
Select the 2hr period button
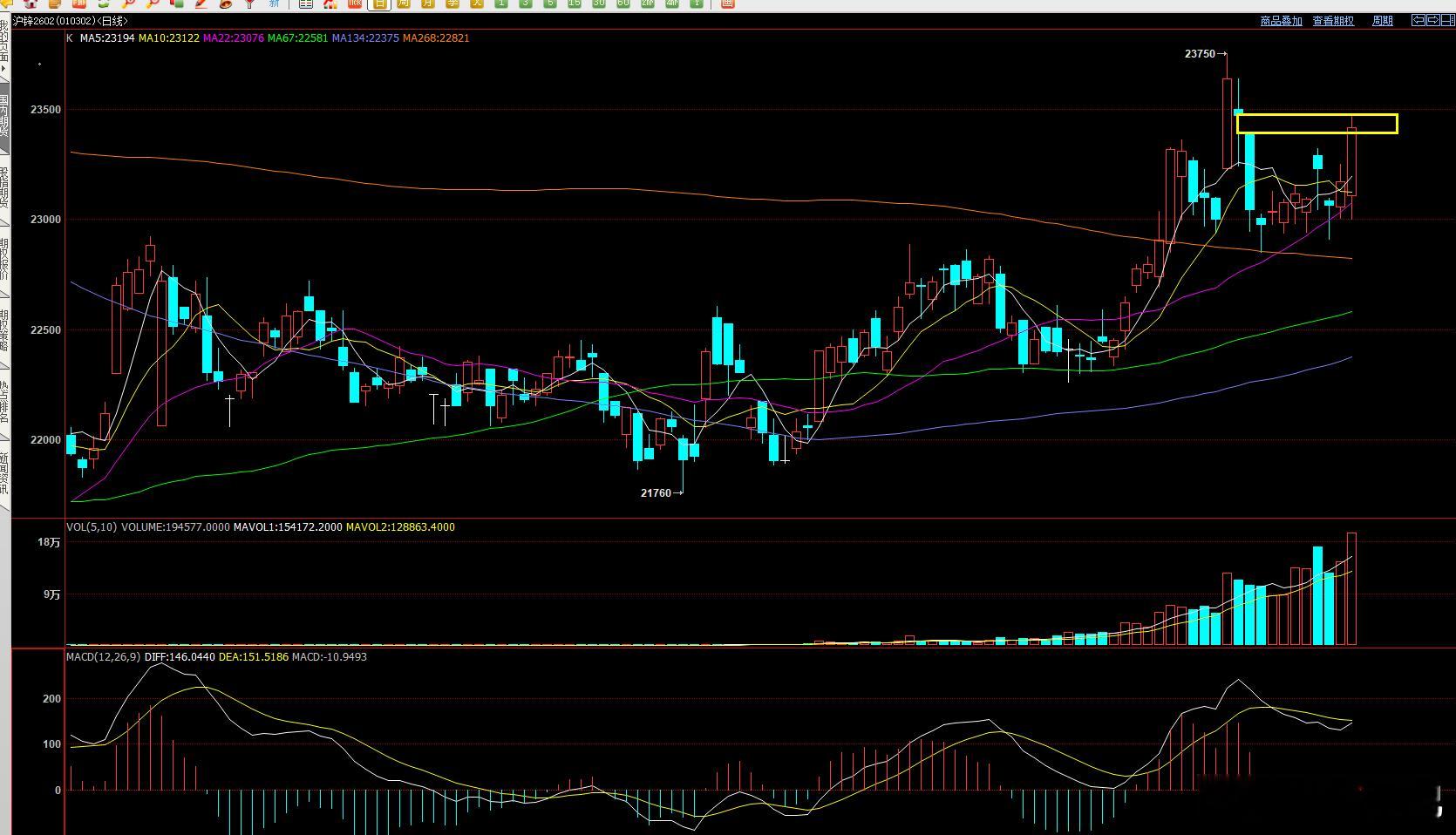[648, 3]
